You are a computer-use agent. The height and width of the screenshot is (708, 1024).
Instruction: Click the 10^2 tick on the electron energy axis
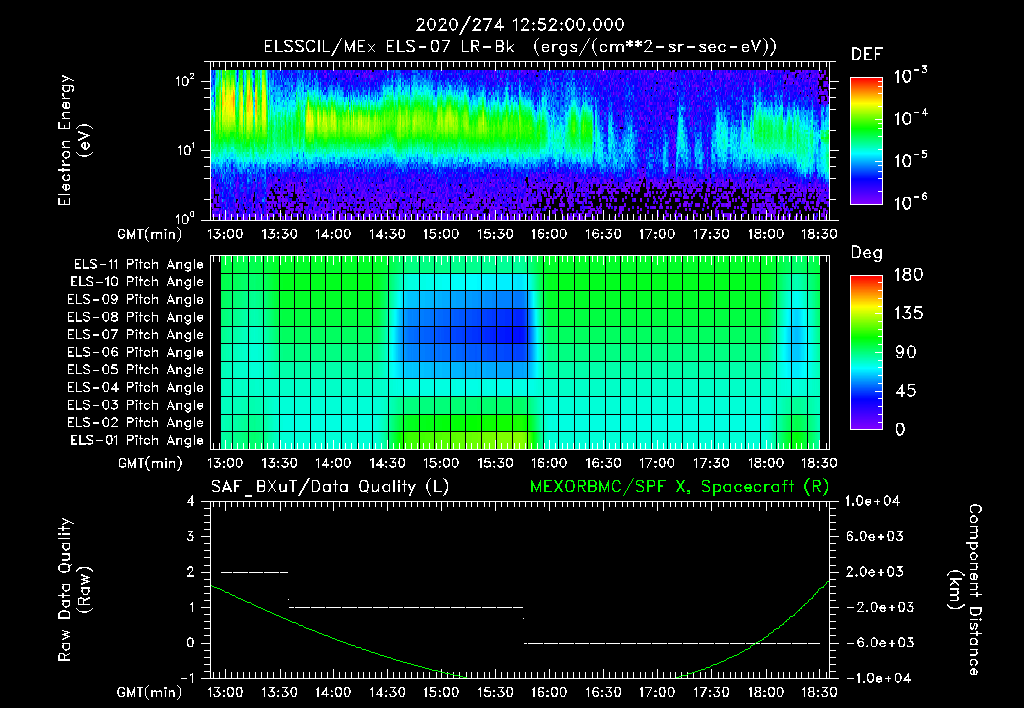pyautogui.click(x=185, y=81)
